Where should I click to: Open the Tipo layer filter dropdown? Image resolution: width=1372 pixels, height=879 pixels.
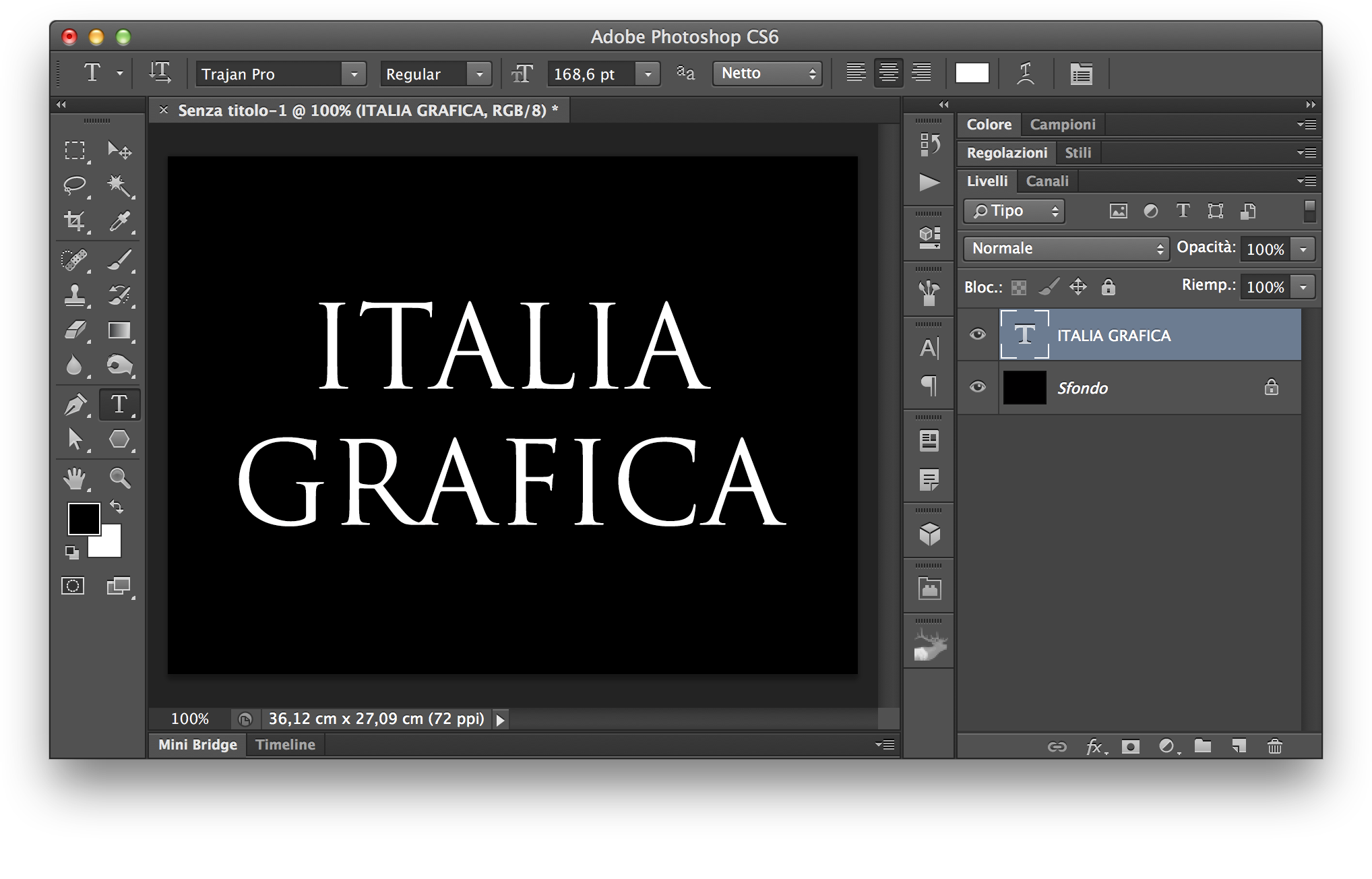point(1014,212)
